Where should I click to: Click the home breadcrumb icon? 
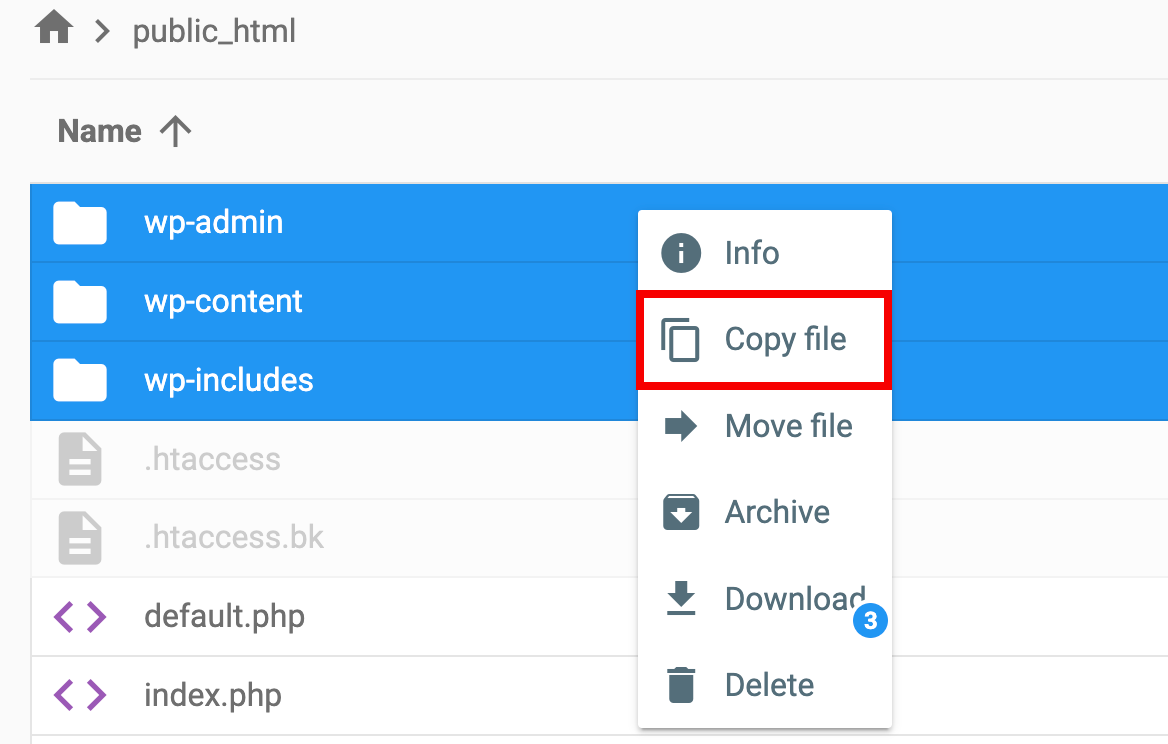tap(54, 30)
